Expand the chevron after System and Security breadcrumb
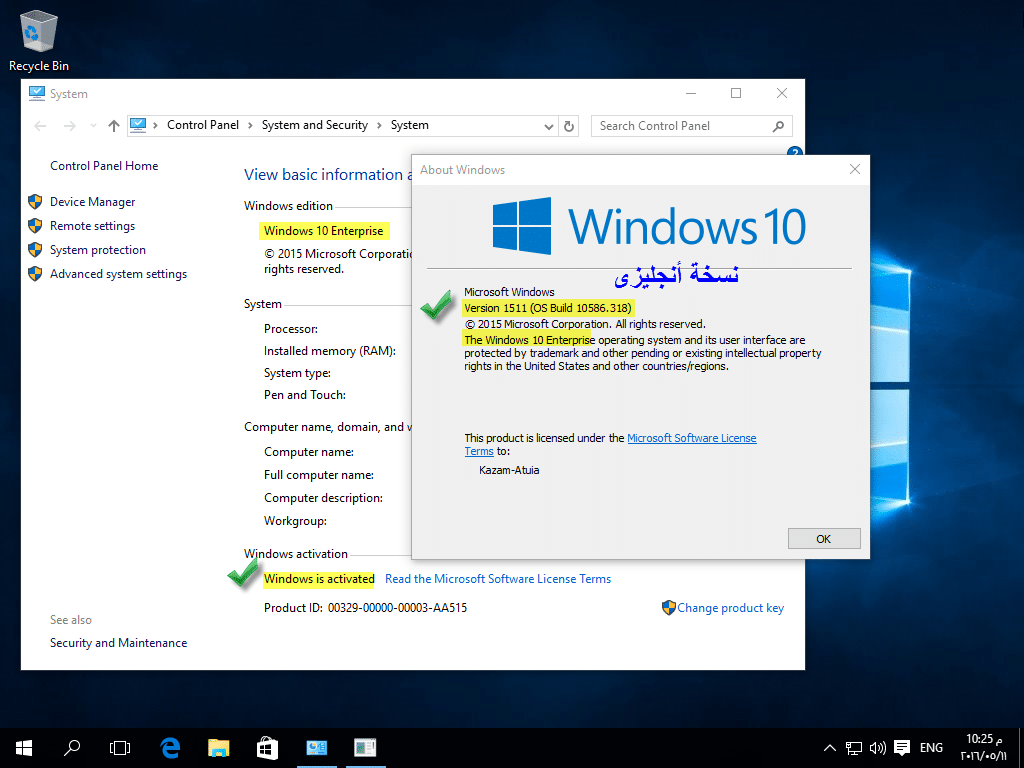 (379, 125)
